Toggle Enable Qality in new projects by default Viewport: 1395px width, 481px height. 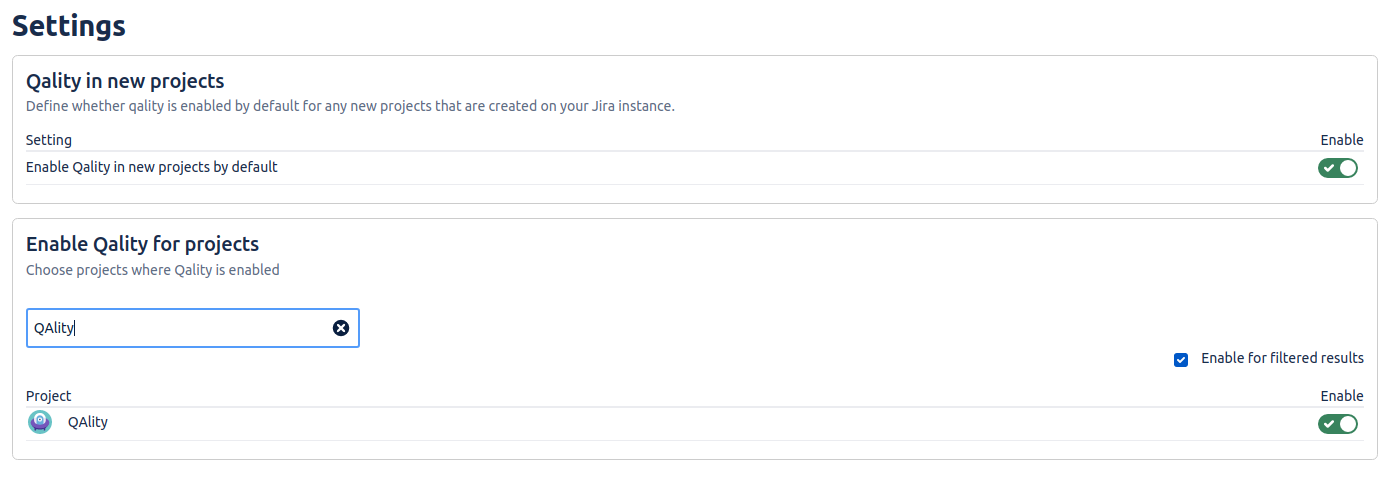click(1338, 168)
